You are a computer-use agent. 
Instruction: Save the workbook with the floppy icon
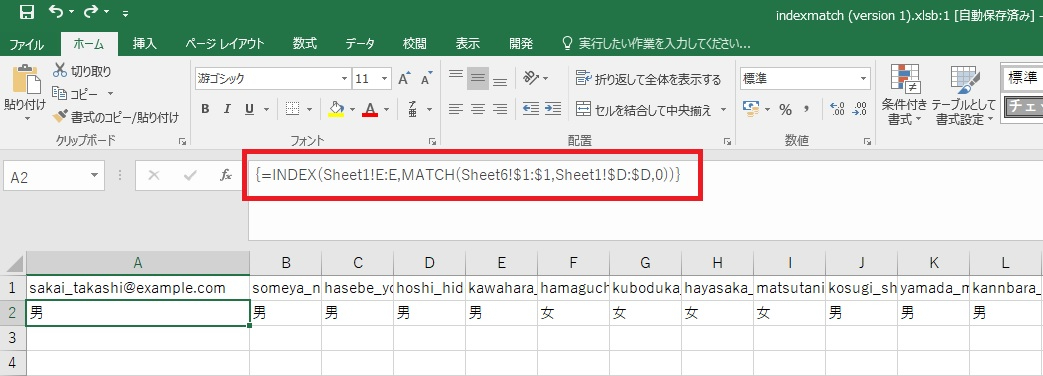coord(27,12)
